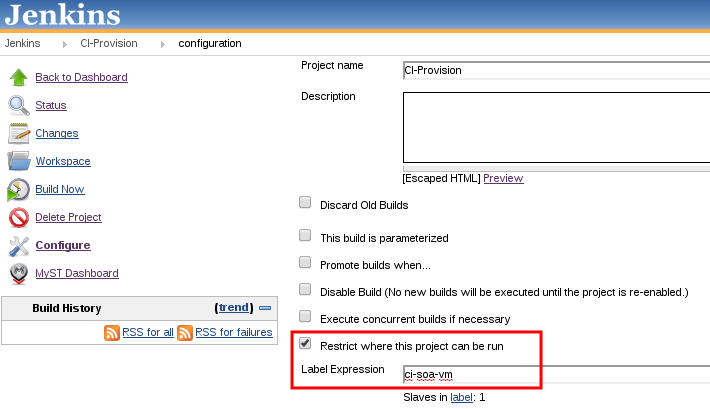Click the notepad Changes icon
710x409 pixels.
click(19, 134)
